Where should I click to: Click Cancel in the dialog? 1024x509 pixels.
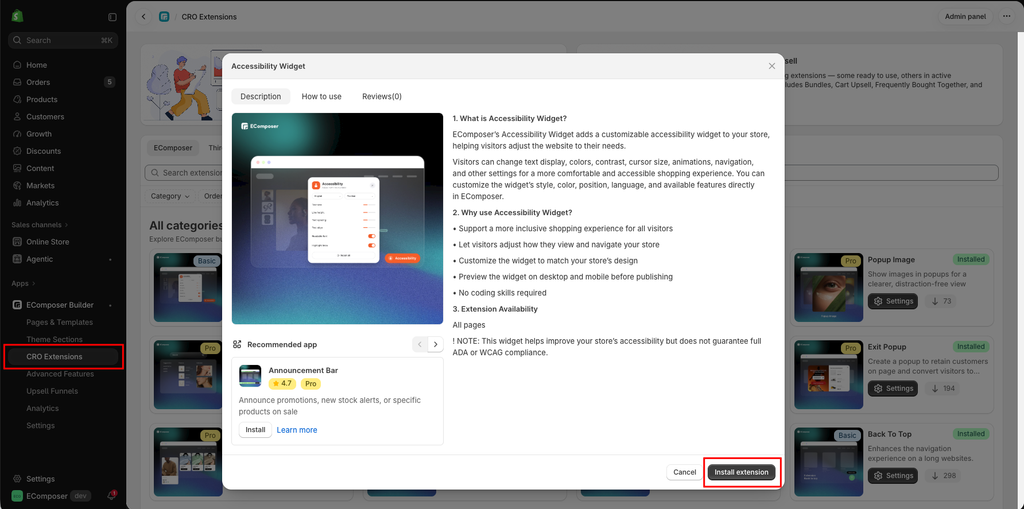coord(684,472)
